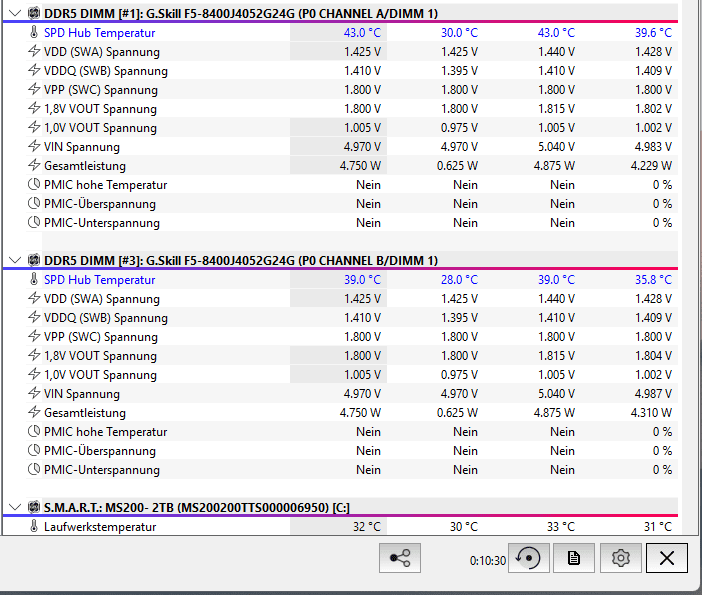702x595 pixels.
Task: Select DIMM #3 '1,8V VOUT Spannung' label
Action: pyautogui.click(x=100, y=356)
